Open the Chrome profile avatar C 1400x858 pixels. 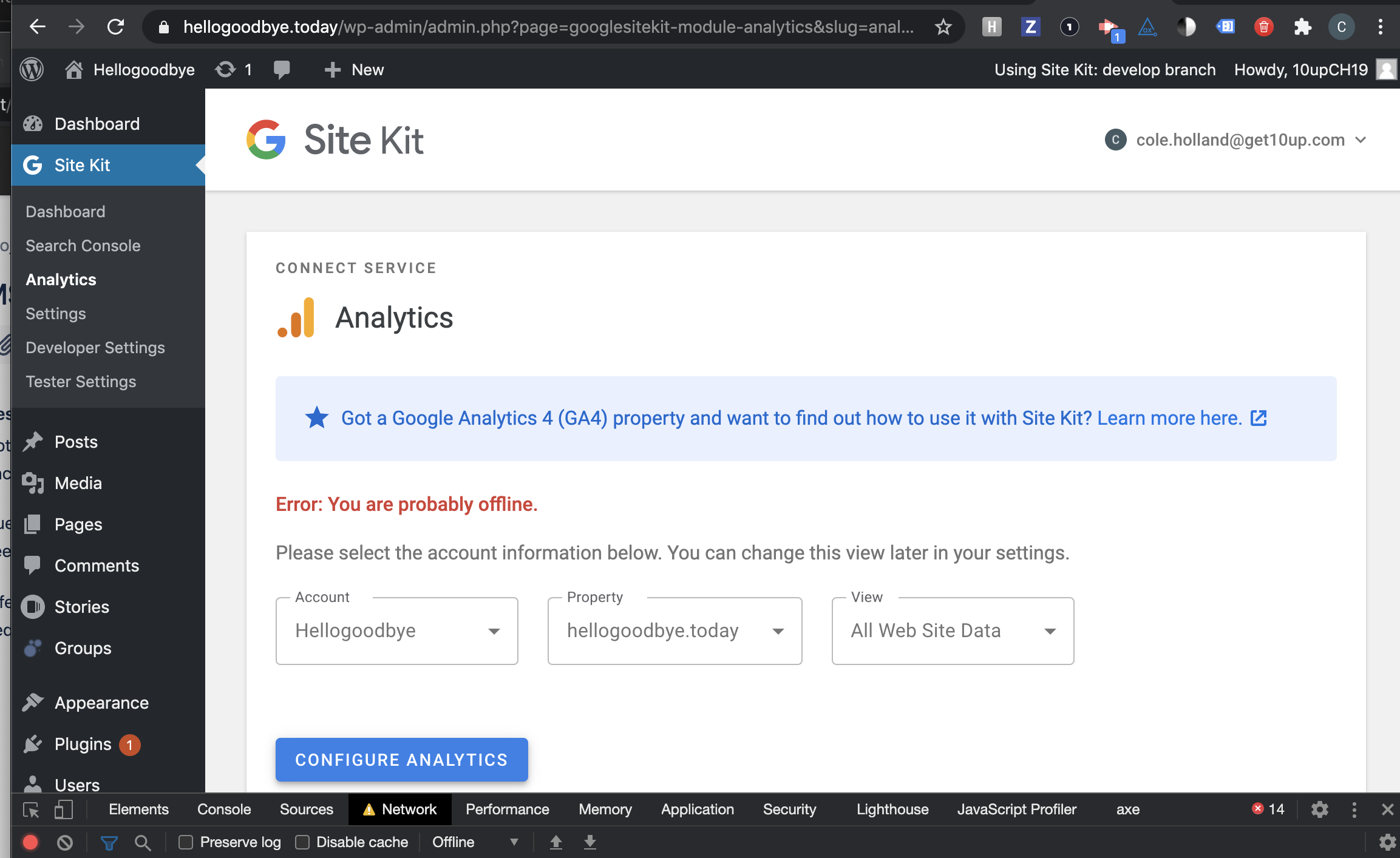[1342, 27]
